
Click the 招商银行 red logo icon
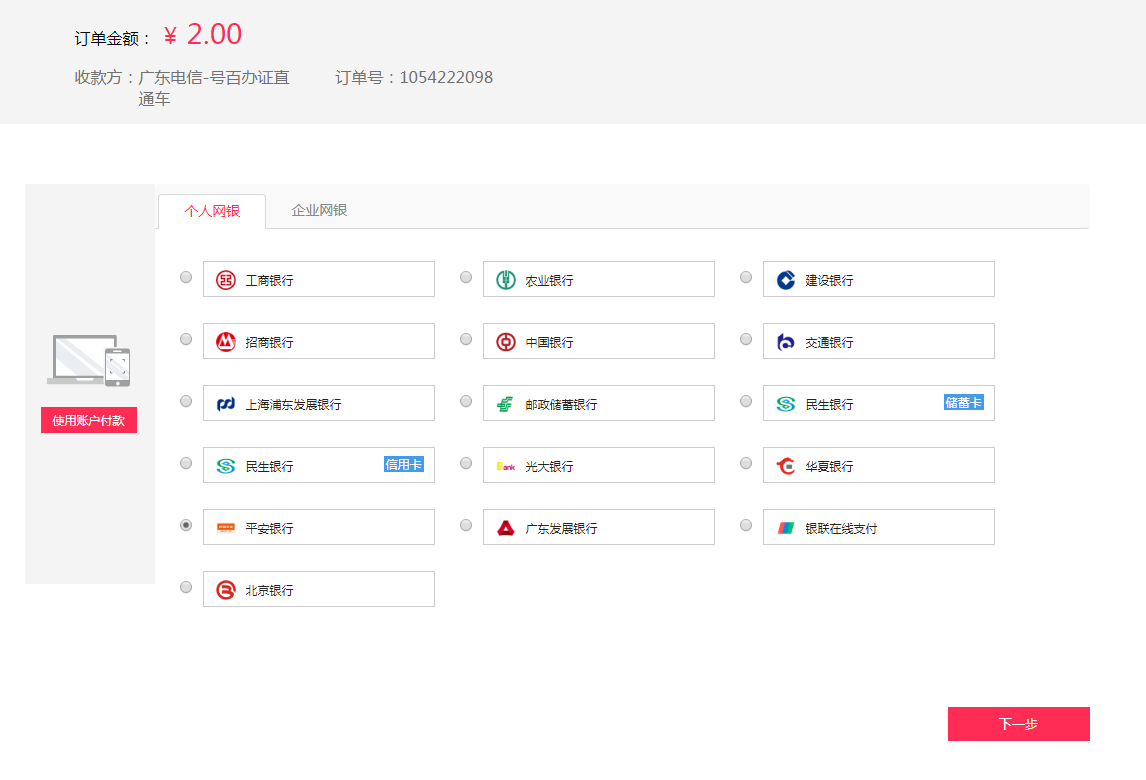coord(226,342)
